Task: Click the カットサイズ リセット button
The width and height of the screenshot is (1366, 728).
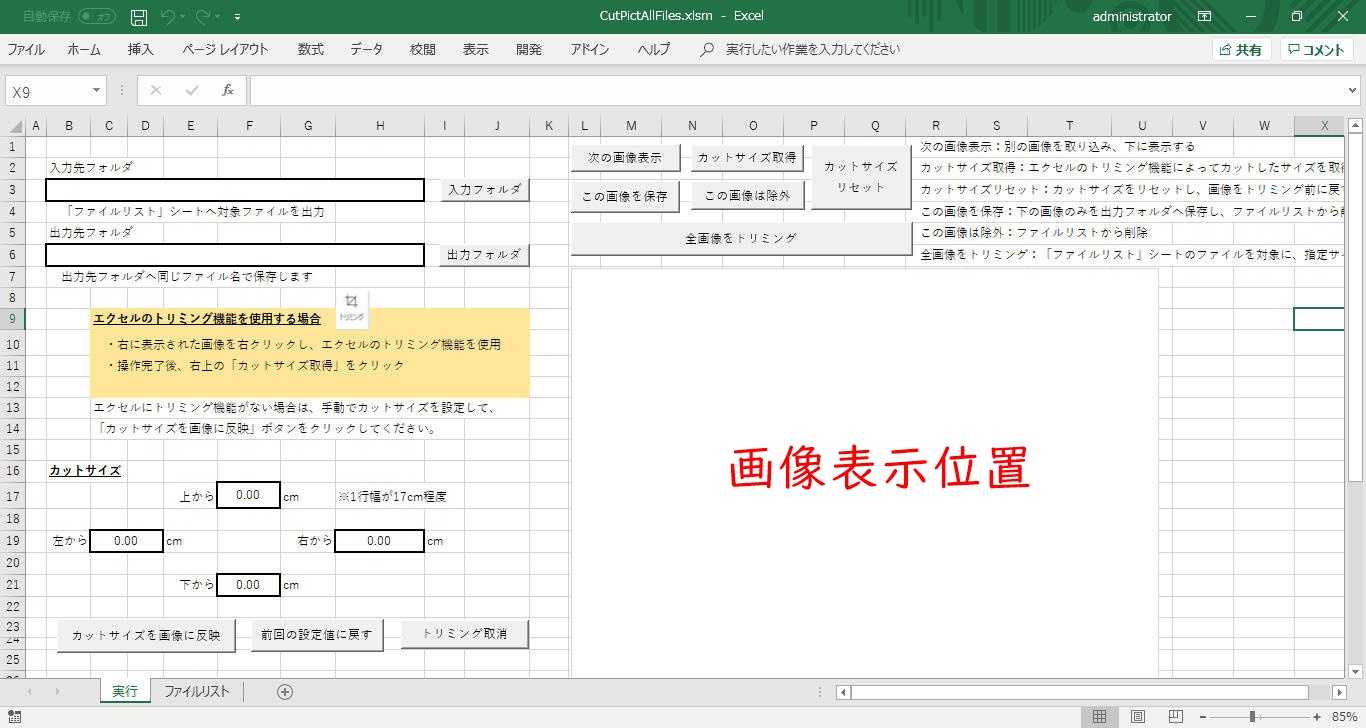Action: pyautogui.click(x=861, y=177)
